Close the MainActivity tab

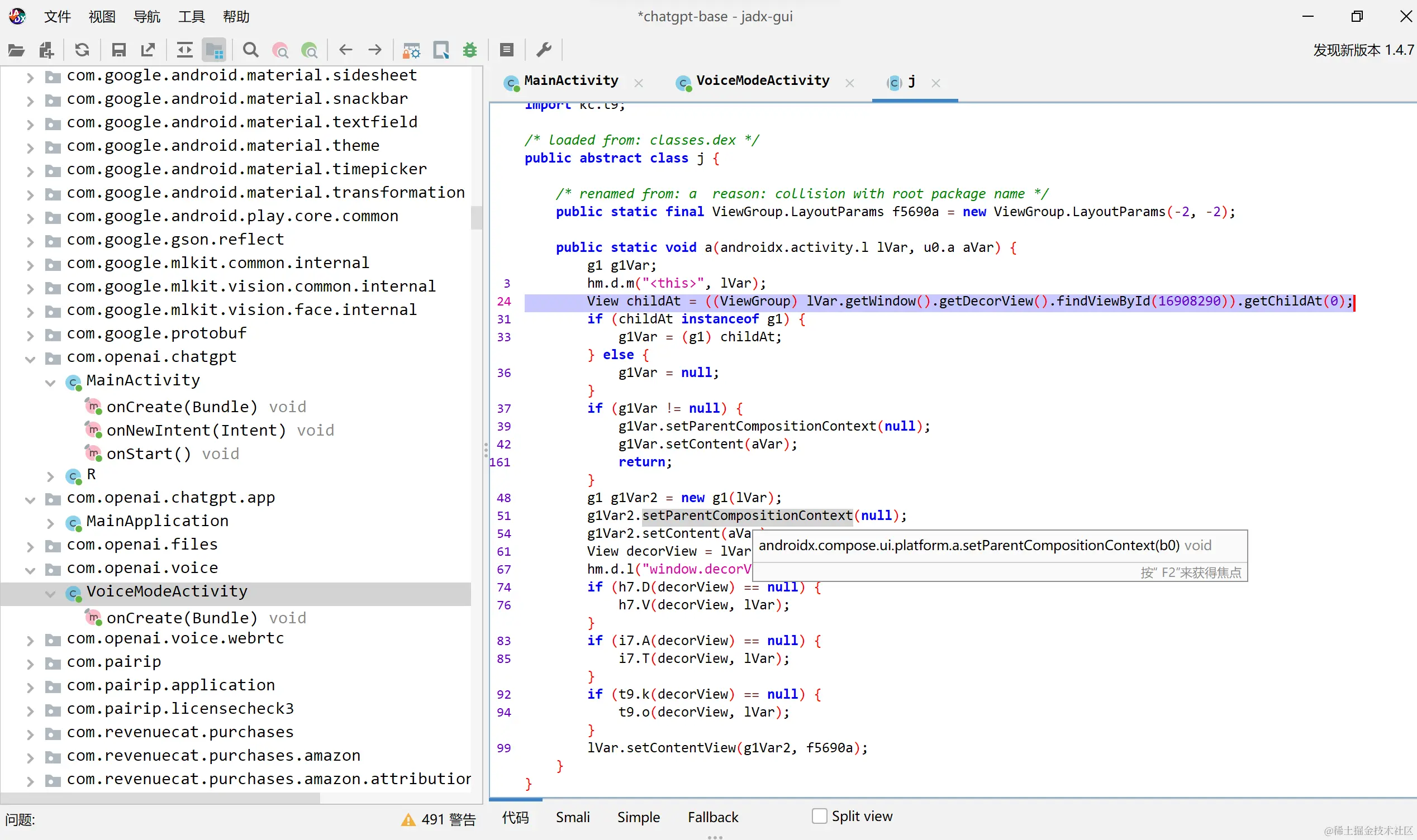pyautogui.click(x=639, y=83)
